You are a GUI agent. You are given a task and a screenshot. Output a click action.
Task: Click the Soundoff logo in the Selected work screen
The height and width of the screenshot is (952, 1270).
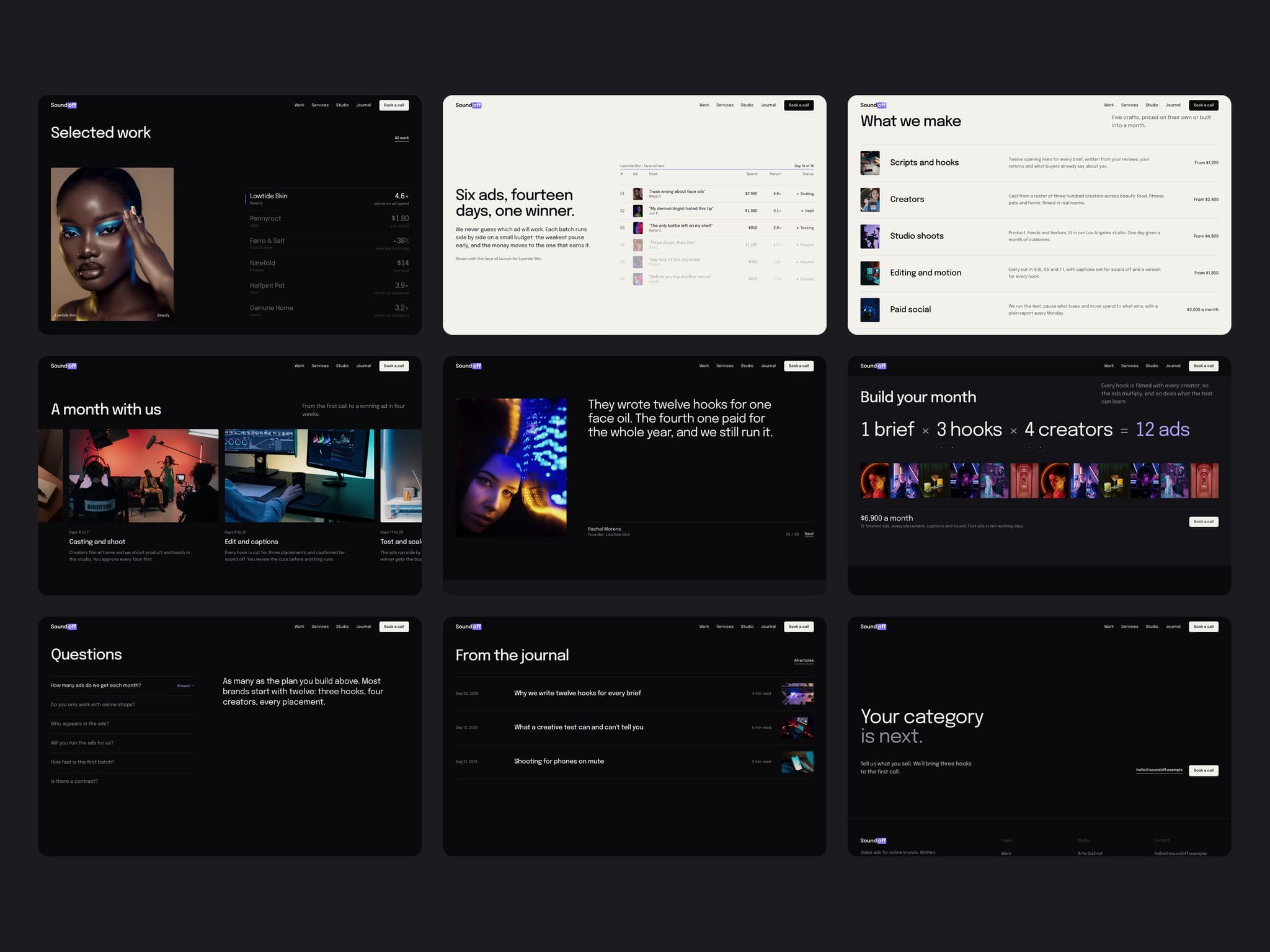pyautogui.click(x=63, y=105)
